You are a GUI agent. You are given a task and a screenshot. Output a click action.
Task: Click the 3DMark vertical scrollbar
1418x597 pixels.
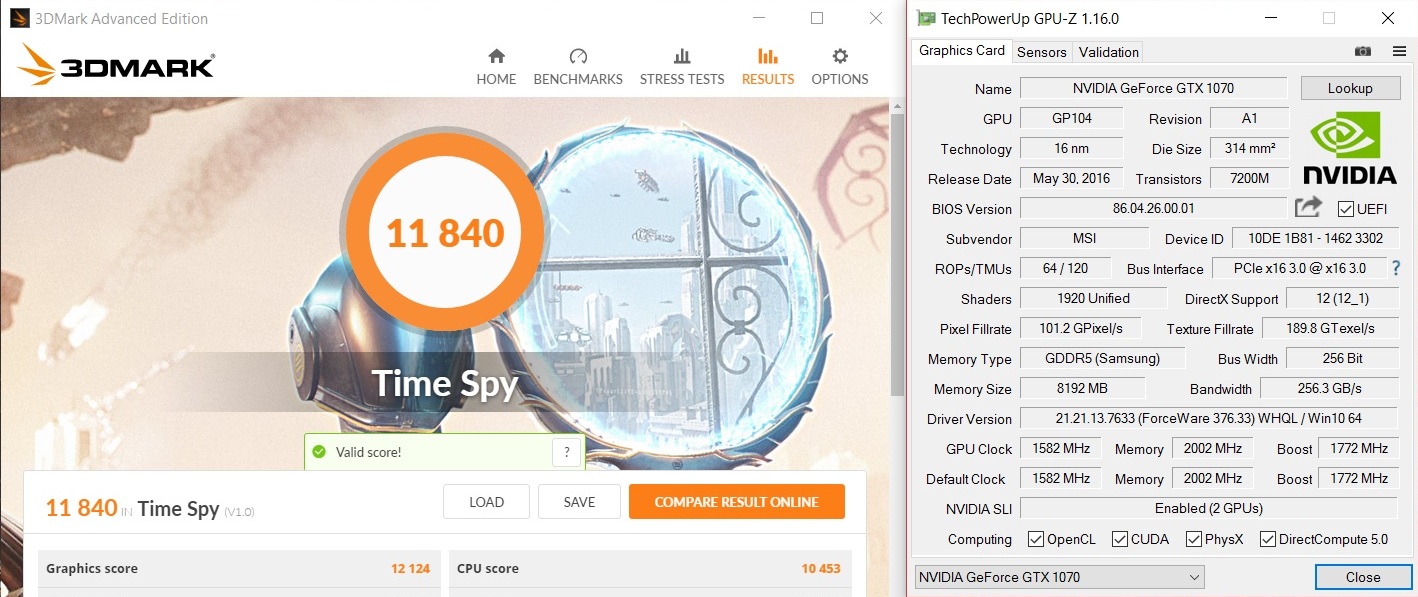coord(896,255)
